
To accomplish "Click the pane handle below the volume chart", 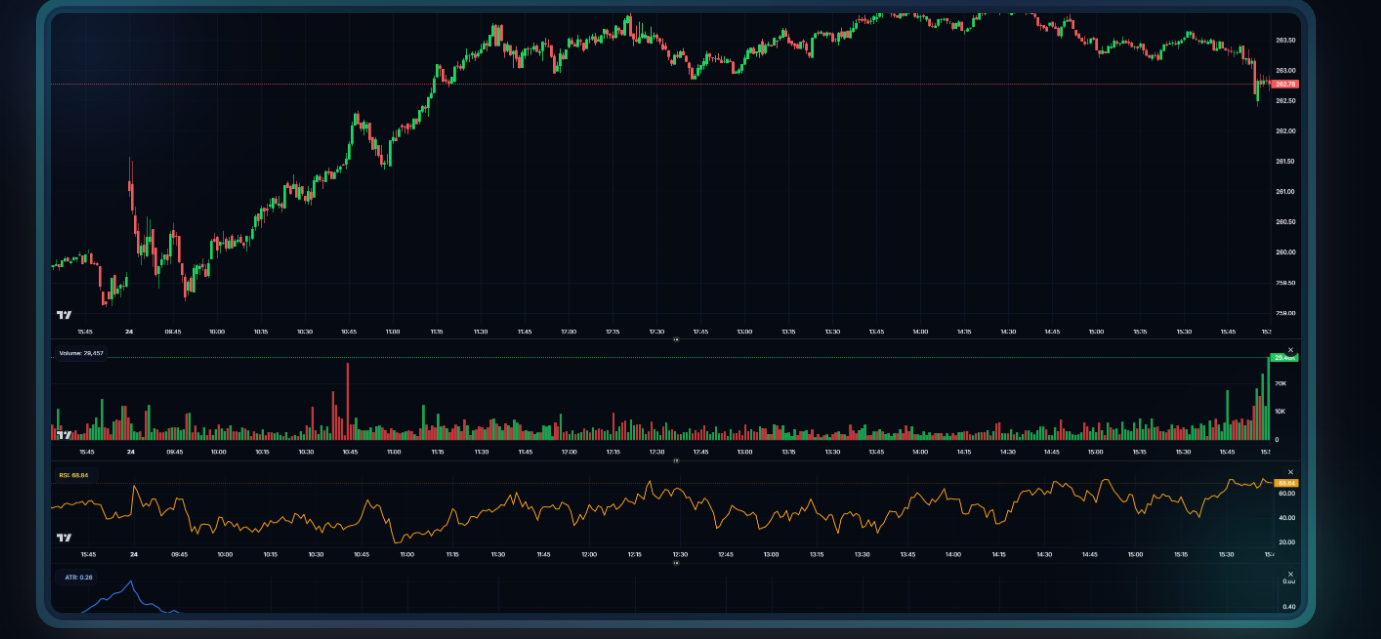I will pyautogui.click(x=675, y=461).
